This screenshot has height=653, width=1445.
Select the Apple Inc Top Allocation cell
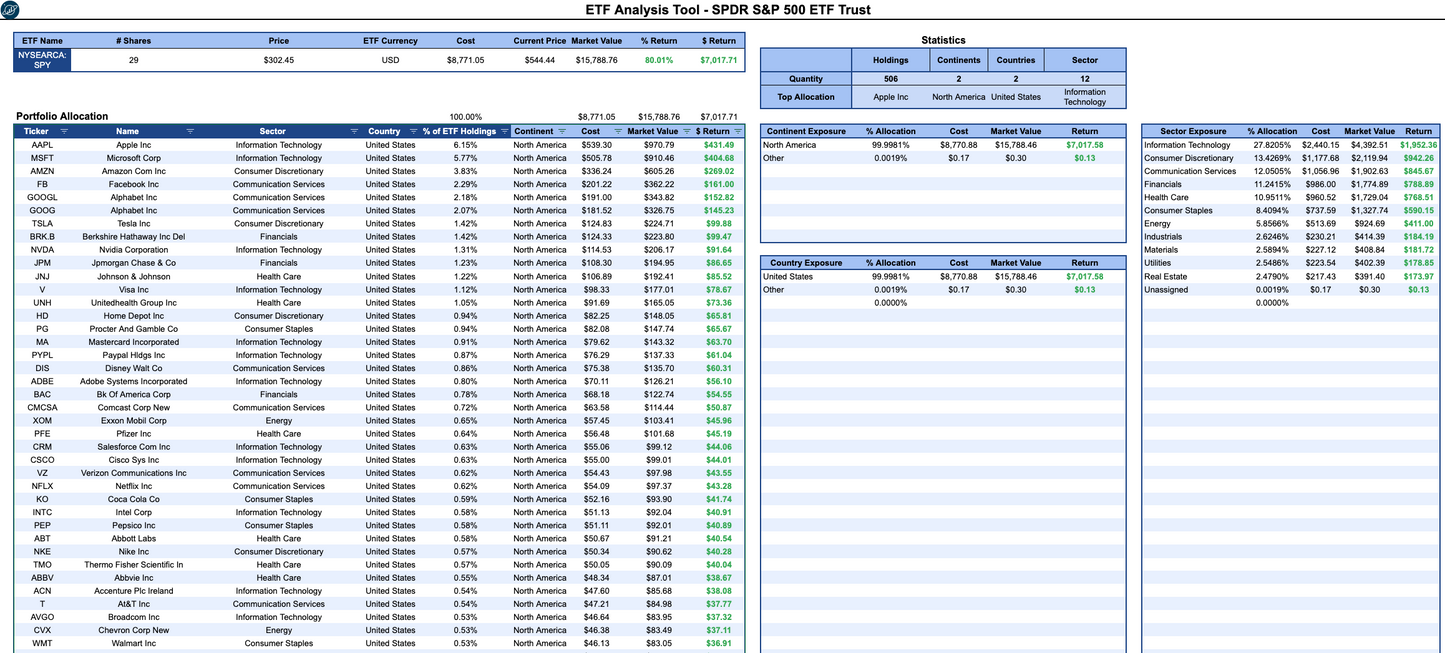(889, 96)
